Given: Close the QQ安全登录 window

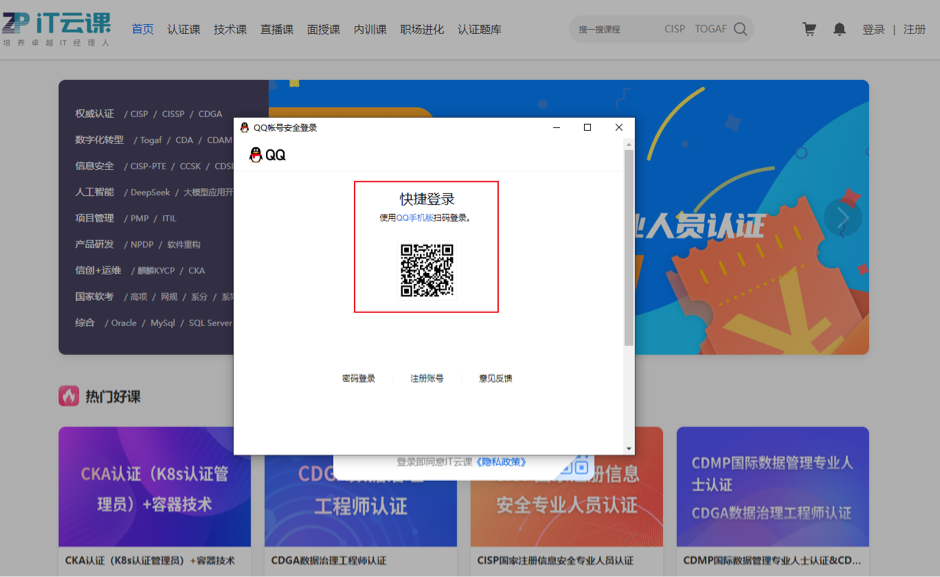Looking at the screenshot, I should coord(618,127).
